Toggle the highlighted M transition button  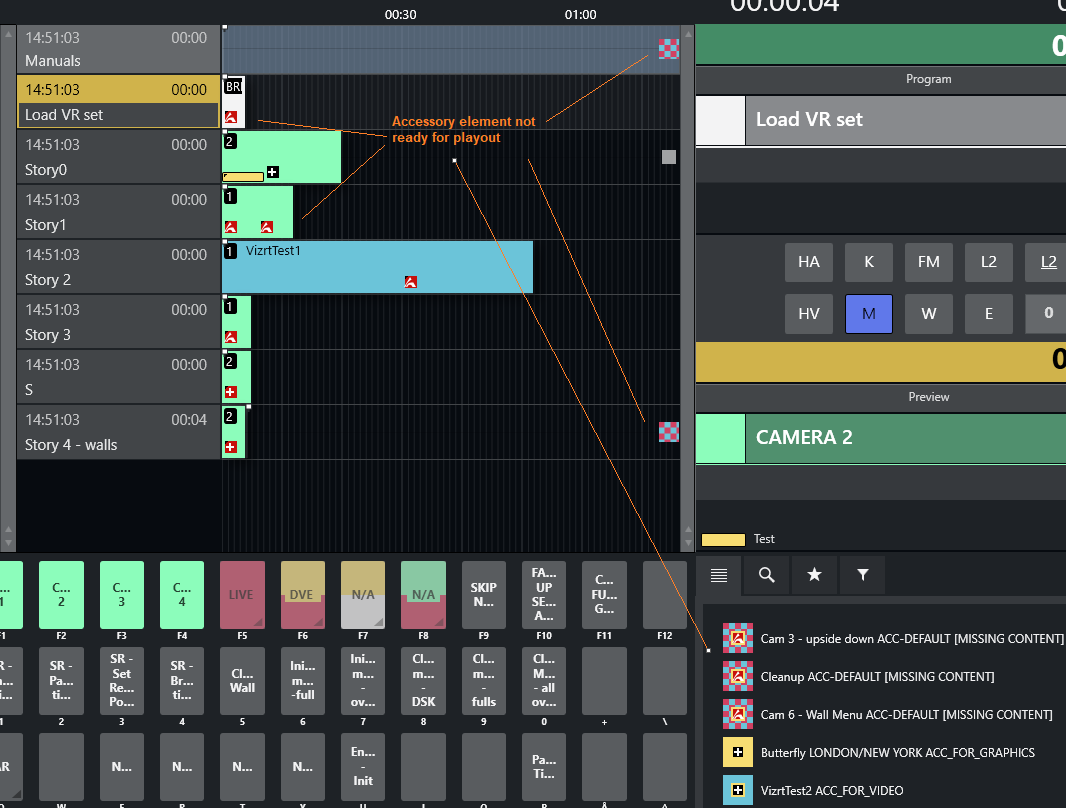pyautogui.click(x=868, y=313)
